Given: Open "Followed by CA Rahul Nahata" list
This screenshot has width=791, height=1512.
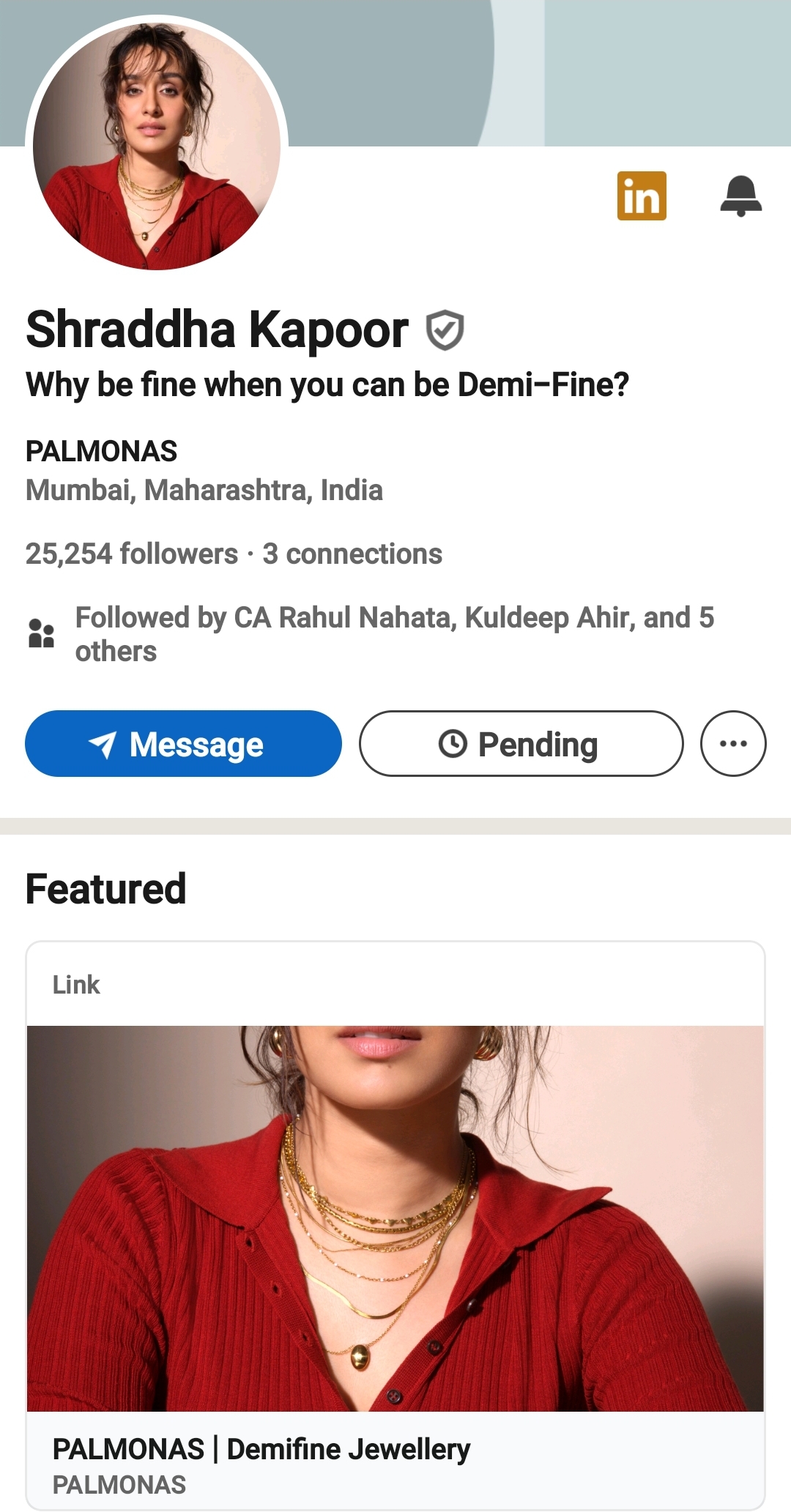Looking at the screenshot, I should [x=394, y=633].
